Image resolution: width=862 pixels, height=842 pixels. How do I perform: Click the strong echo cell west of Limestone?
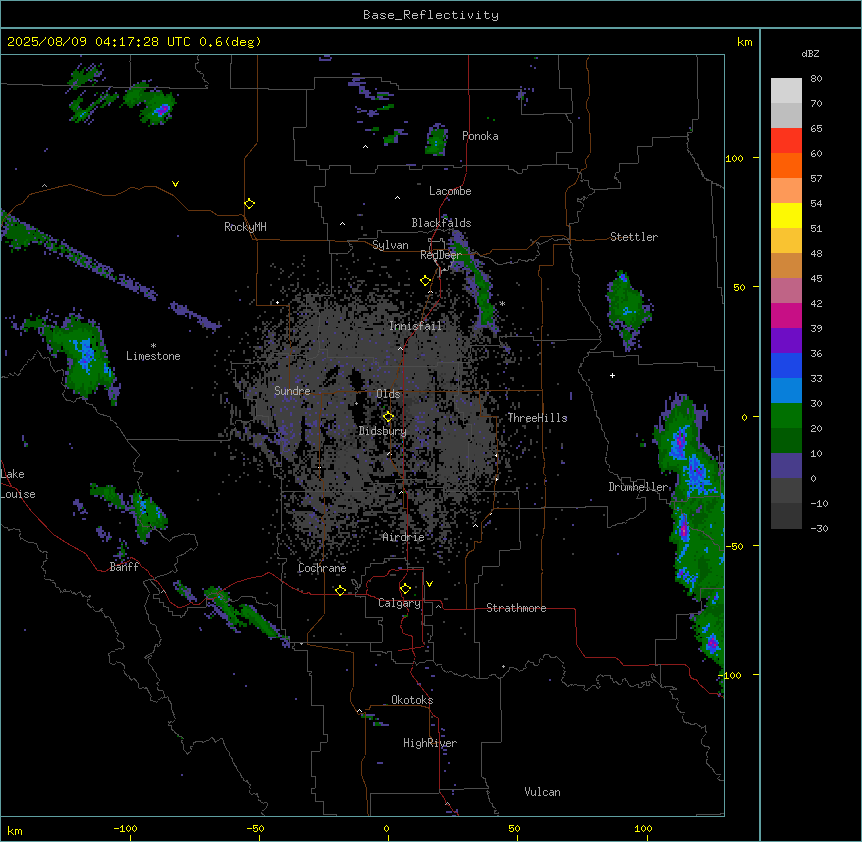(x=86, y=356)
